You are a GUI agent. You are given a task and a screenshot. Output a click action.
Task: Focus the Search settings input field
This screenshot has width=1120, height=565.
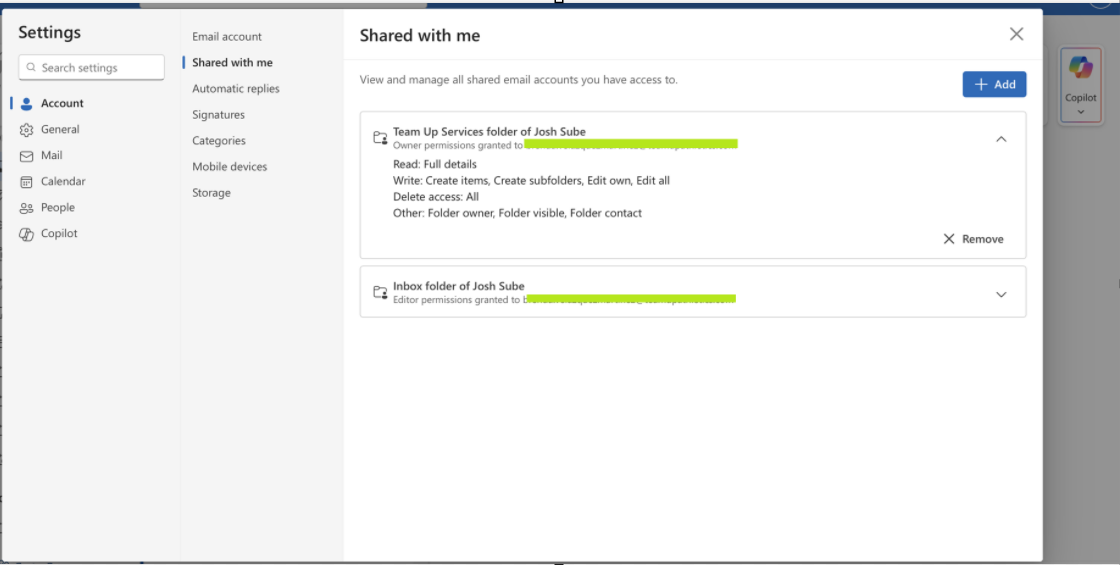[x=98, y=68]
